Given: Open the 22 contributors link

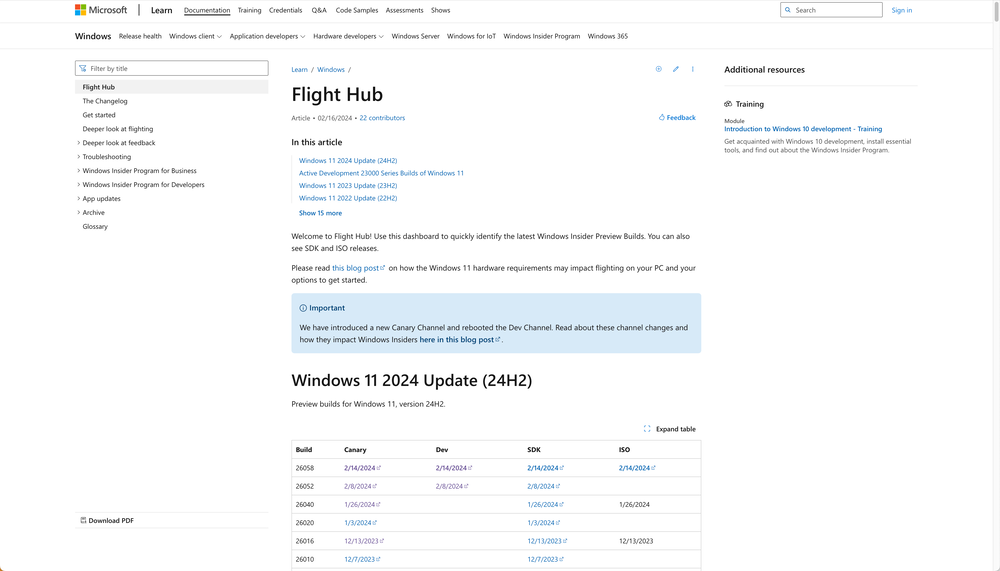Looking at the screenshot, I should 382,118.
